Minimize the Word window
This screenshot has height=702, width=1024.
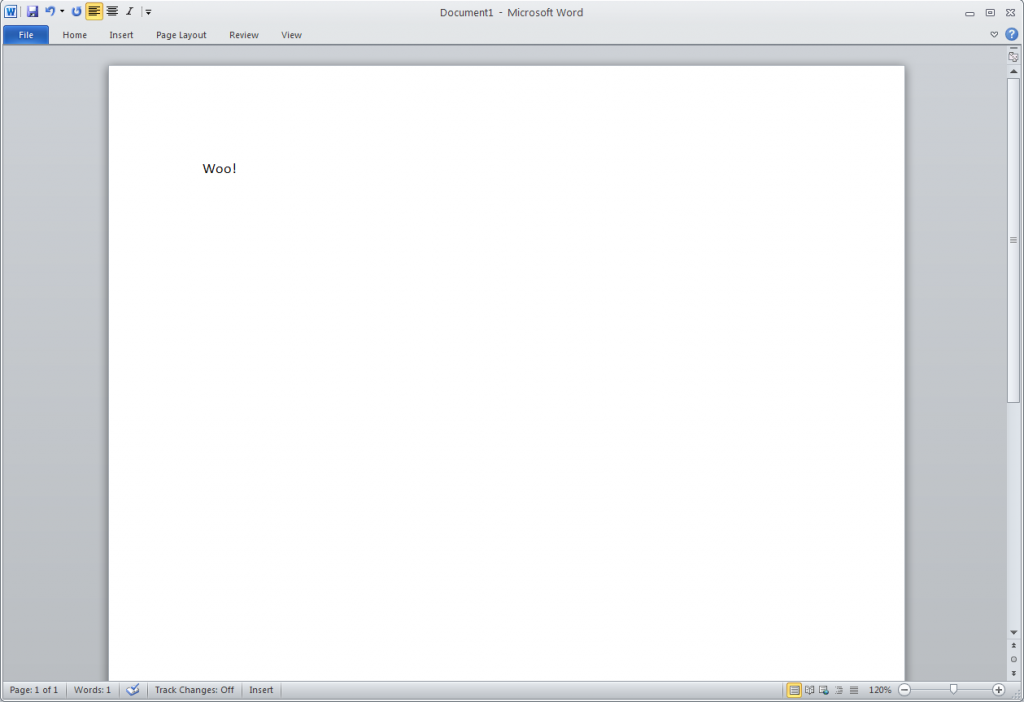click(x=970, y=12)
